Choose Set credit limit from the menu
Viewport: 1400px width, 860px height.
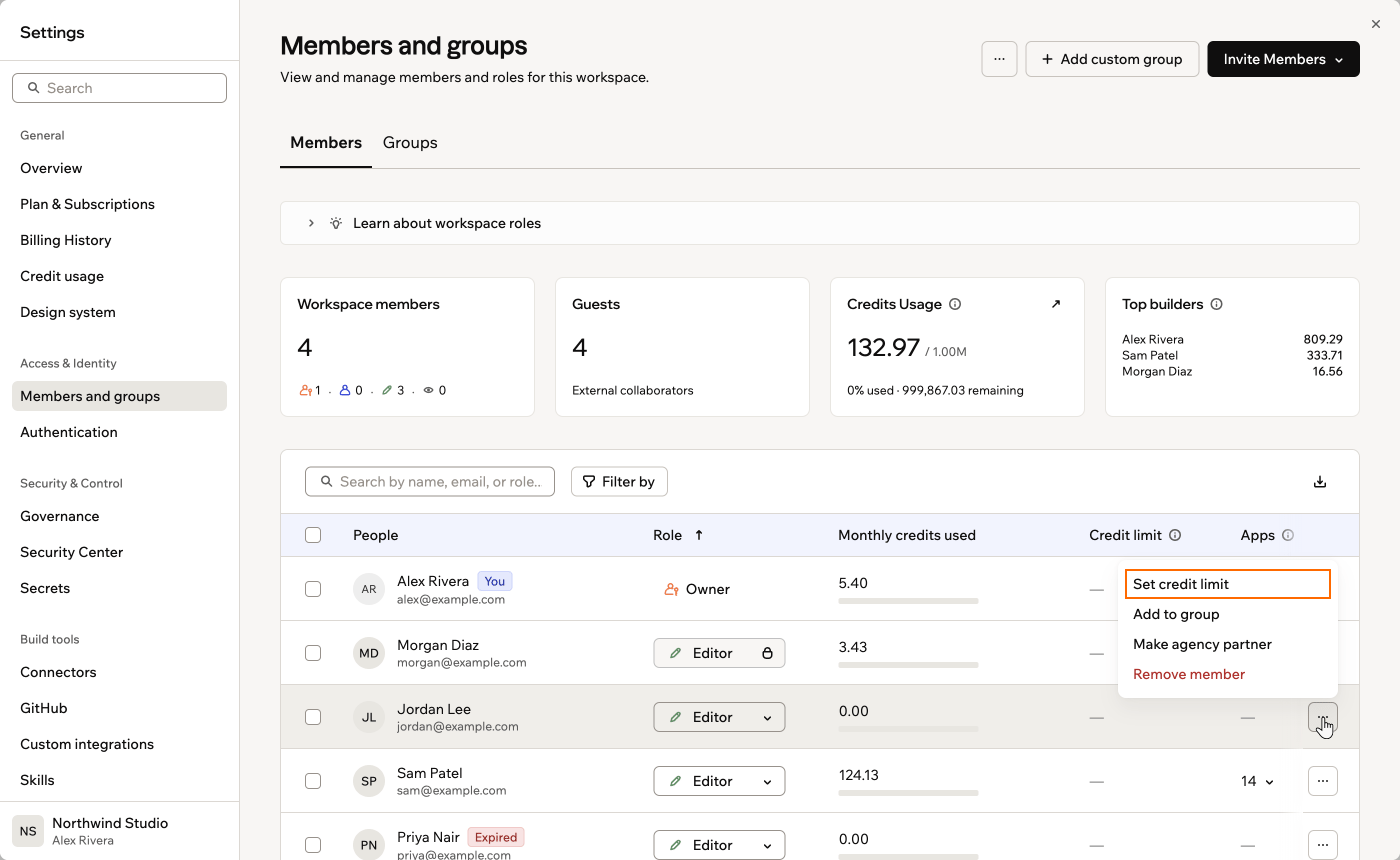click(x=1228, y=584)
